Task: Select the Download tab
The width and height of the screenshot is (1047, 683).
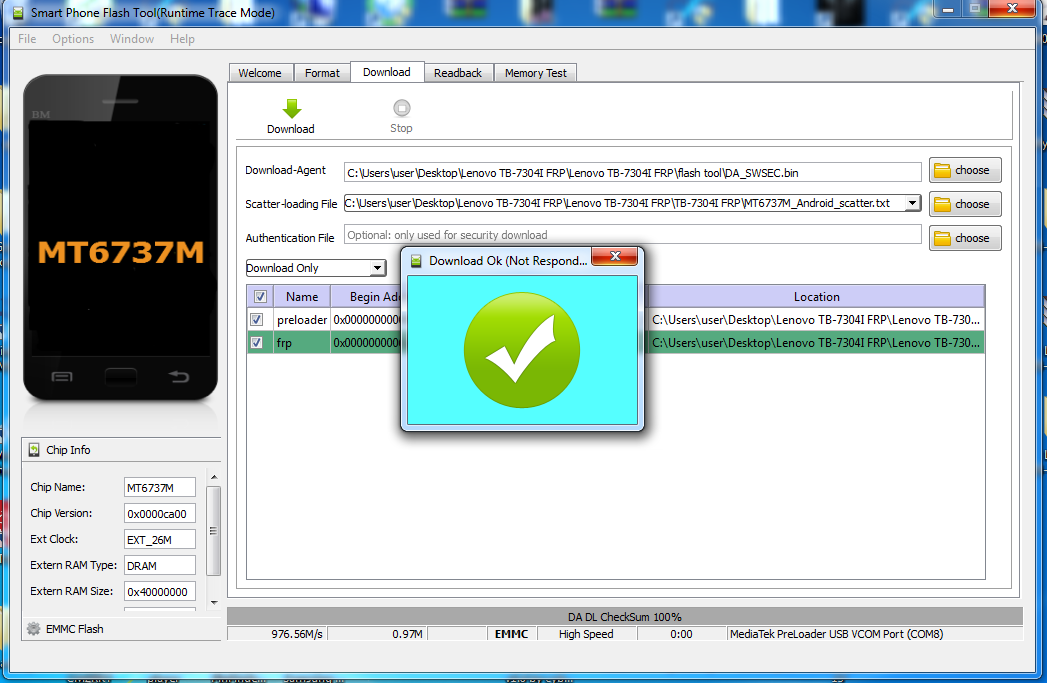Action: pyautogui.click(x=387, y=72)
